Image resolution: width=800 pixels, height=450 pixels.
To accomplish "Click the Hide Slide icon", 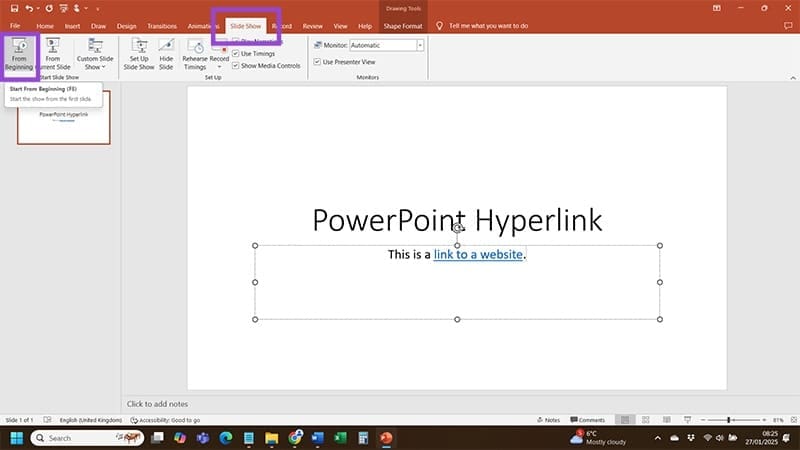I will point(166,52).
